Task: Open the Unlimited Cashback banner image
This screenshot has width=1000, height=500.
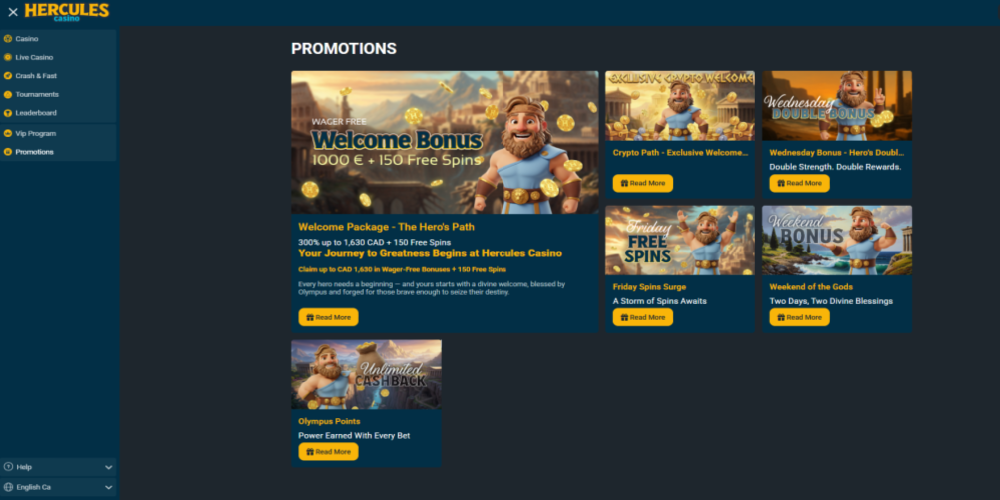Action: 367,374
